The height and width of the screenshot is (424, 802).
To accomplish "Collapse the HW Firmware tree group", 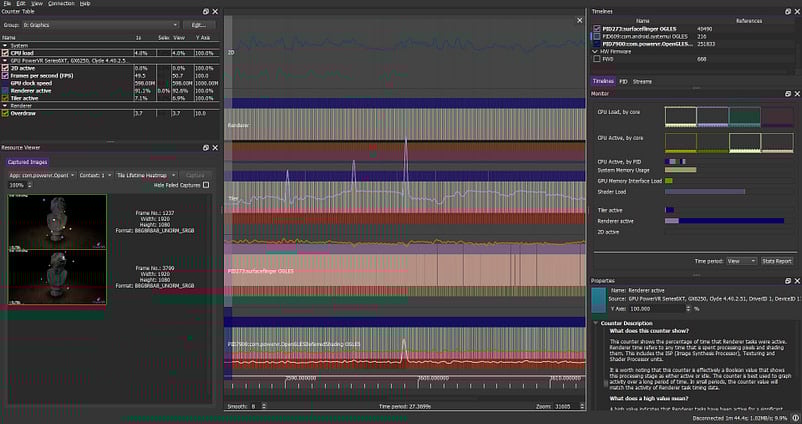I will [x=595, y=52].
